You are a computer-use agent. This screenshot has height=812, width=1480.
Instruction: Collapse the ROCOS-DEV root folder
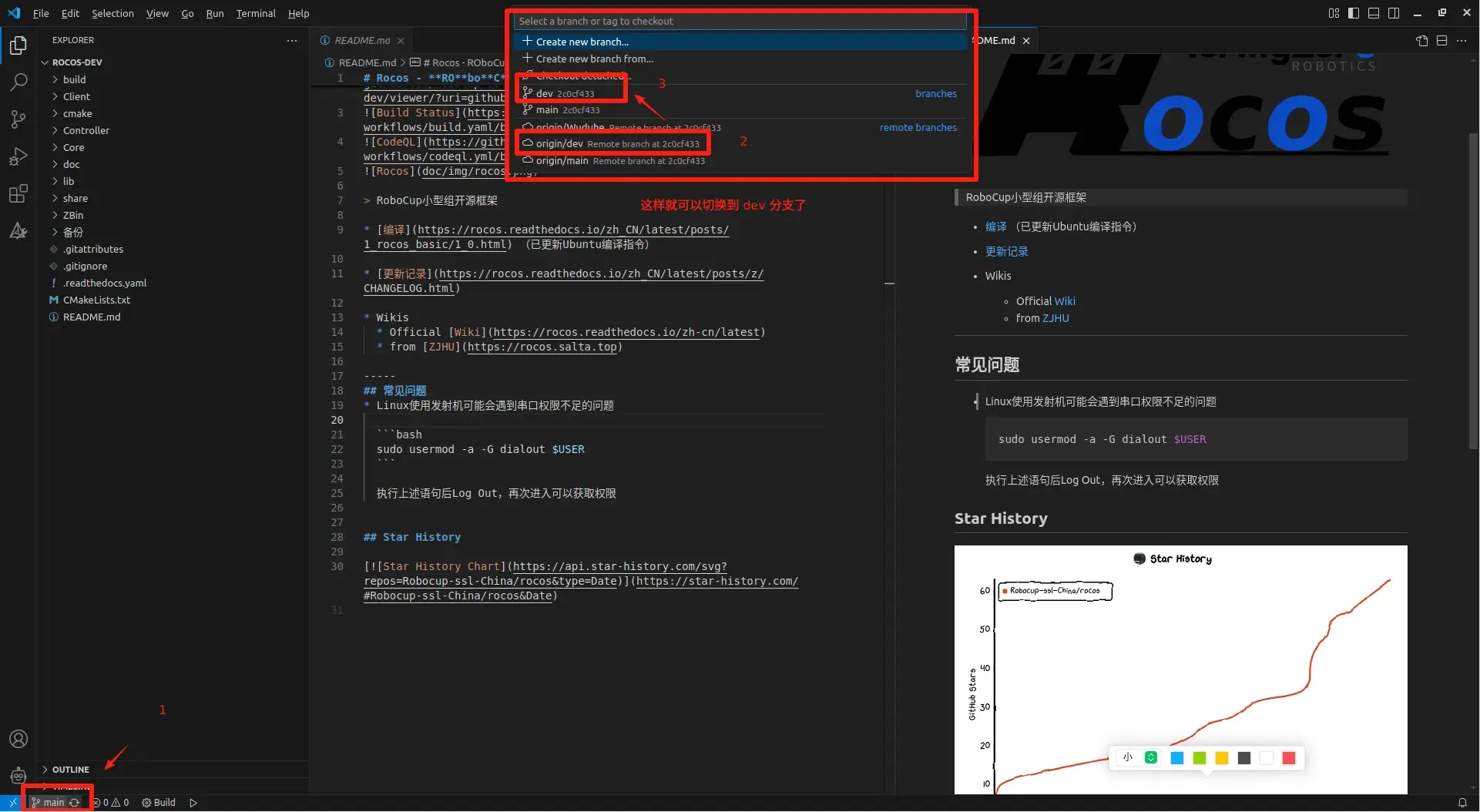(174, 62)
